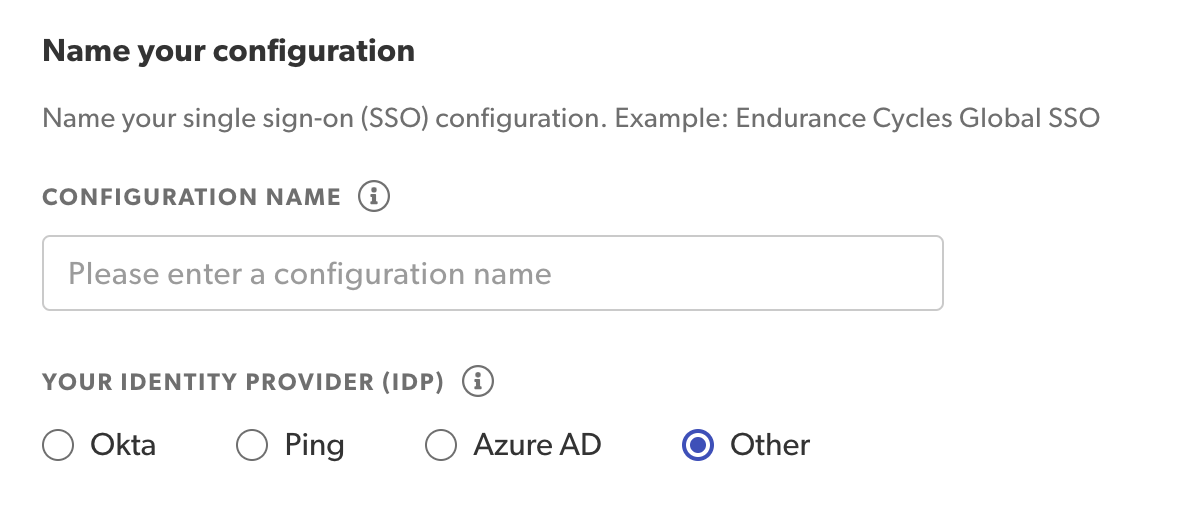Image resolution: width=1202 pixels, height=522 pixels.
Task: Choose the Ping radio button
Action: (x=251, y=445)
